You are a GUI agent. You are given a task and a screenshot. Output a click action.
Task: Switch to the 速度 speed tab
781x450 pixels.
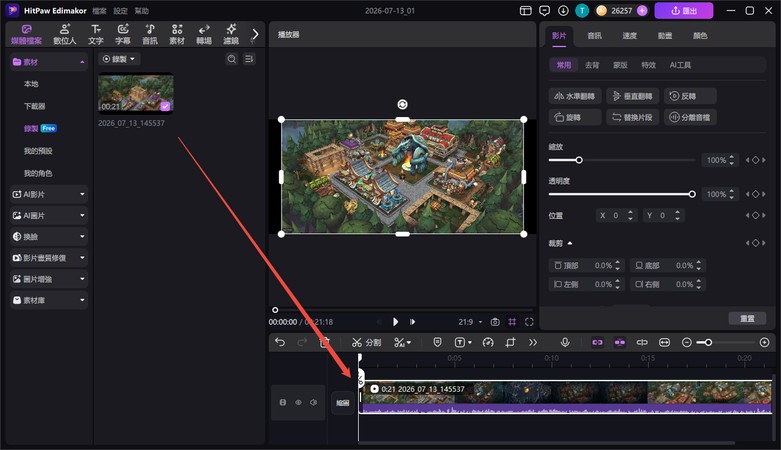point(630,35)
